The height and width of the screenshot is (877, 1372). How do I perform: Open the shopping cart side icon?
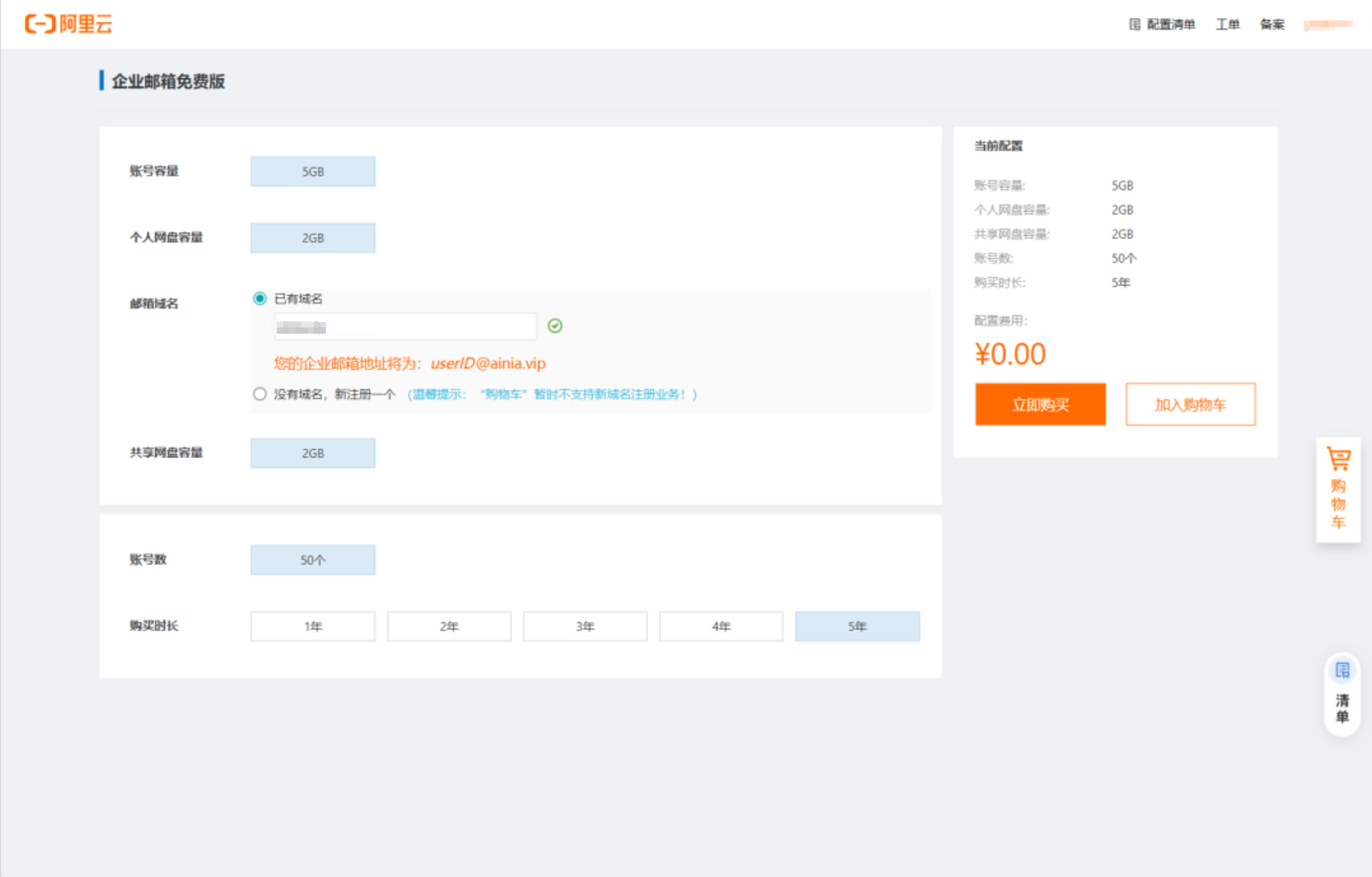pyautogui.click(x=1338, y=489)
